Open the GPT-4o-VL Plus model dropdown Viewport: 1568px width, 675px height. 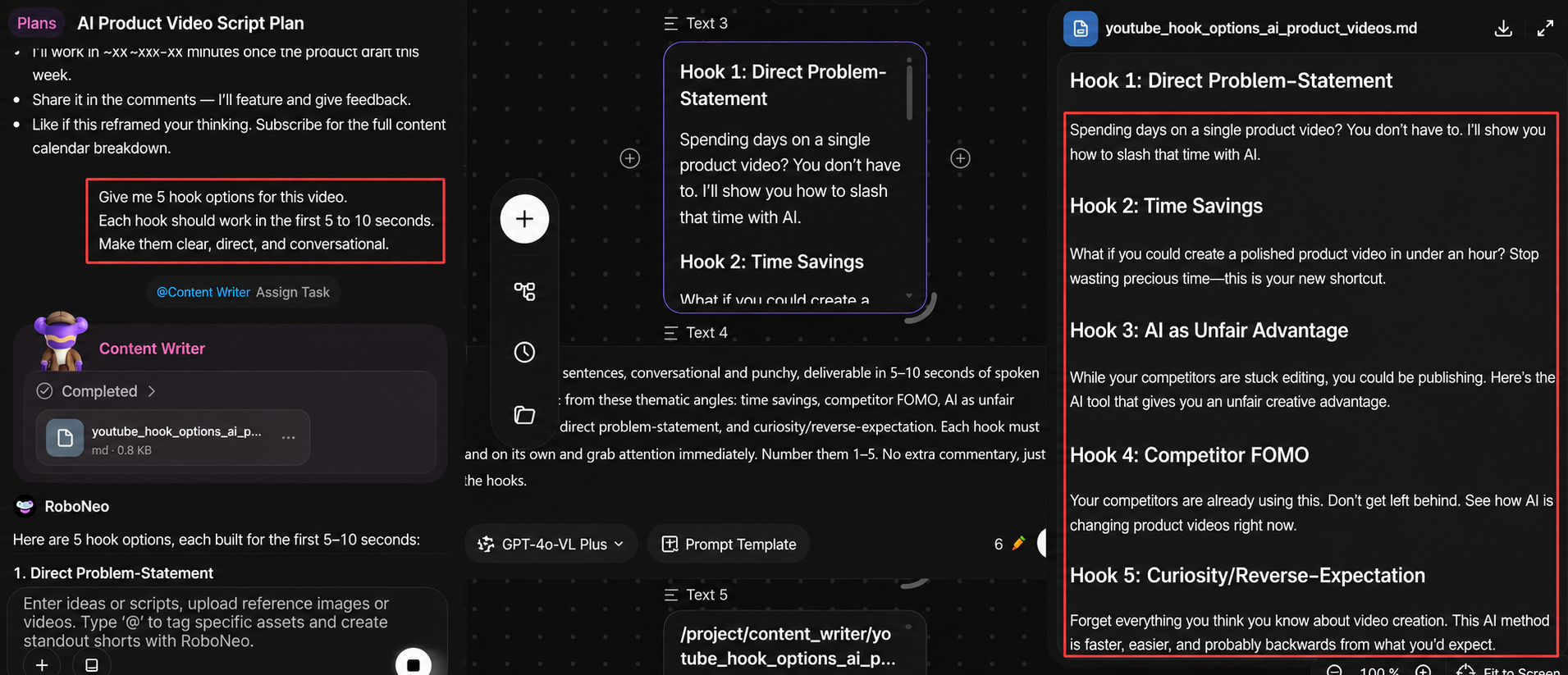tap(551, 544)
